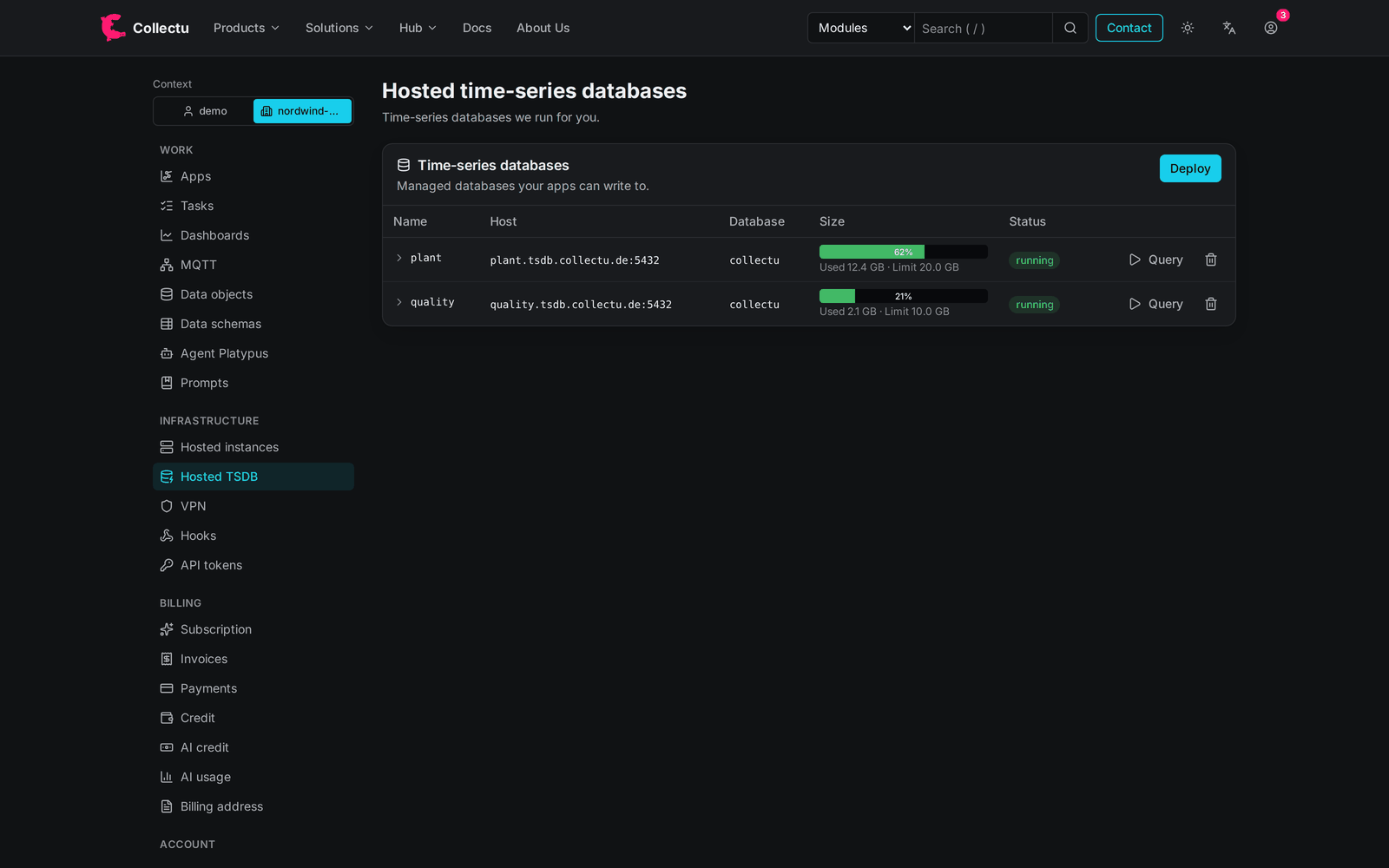Click the quality running status badge
Image resolution: width=1389 pixels, height=868 pixels.
coord(1035,305)
